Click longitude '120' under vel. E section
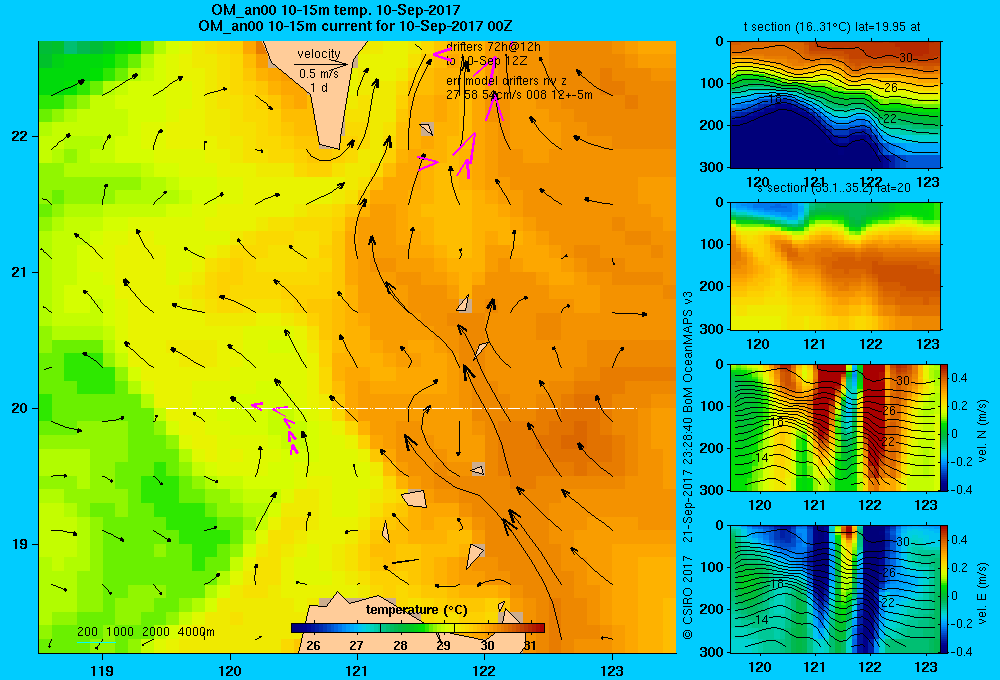 (x=759, y=667)
